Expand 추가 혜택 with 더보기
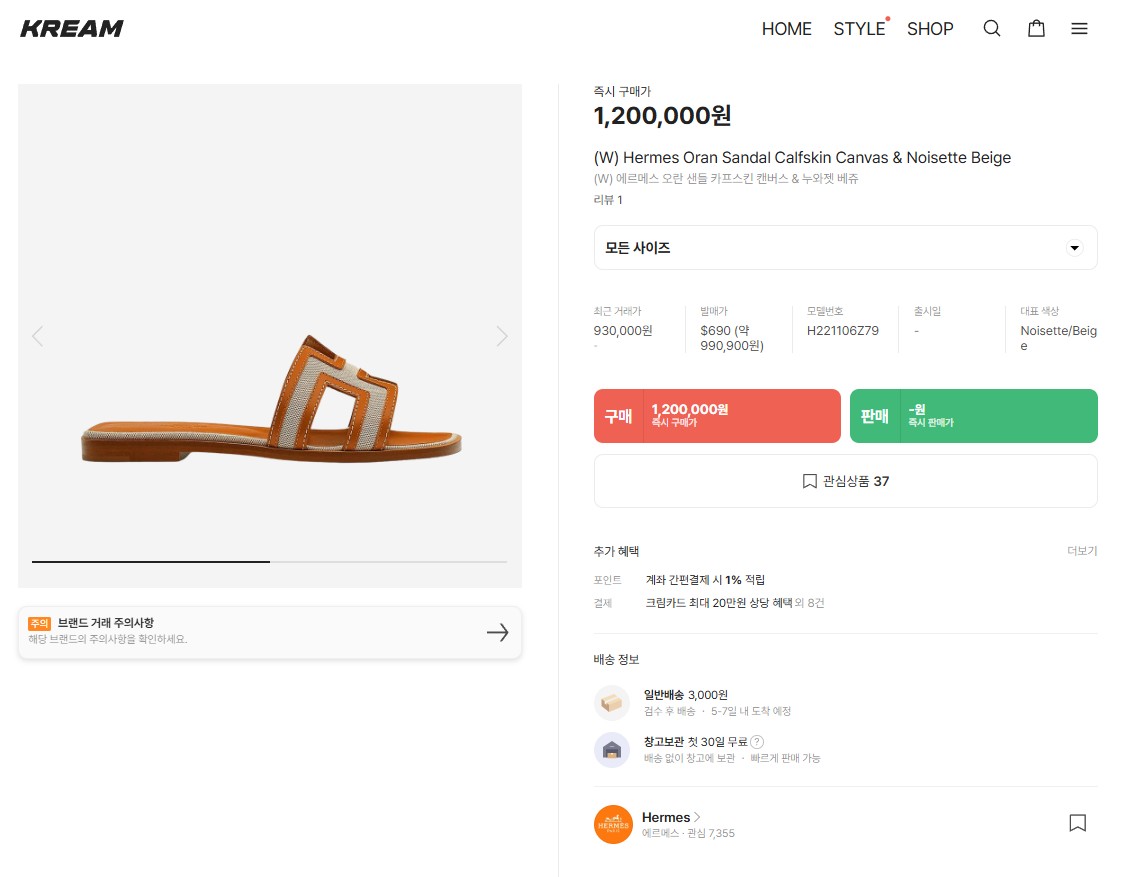The image size is (1141, 877). click(x=1081, y=551)
